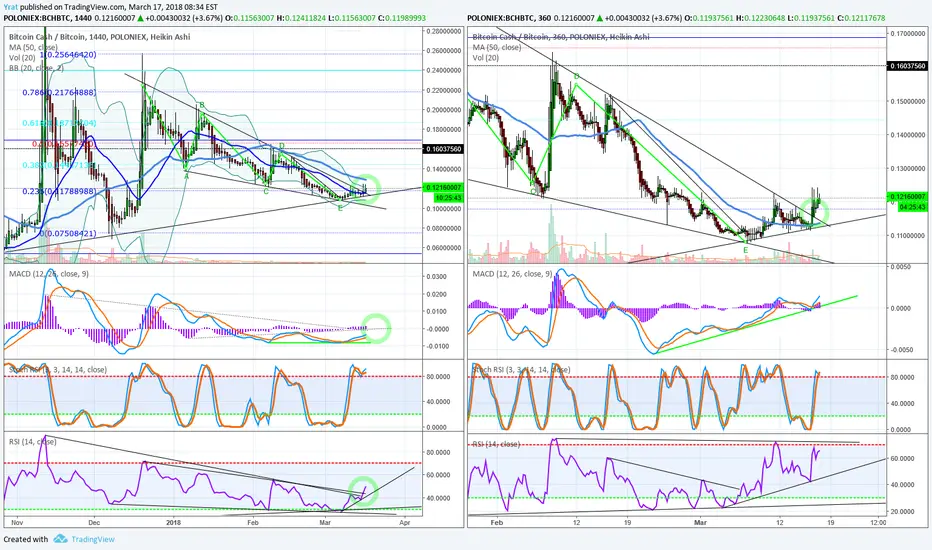Screen dimensions: 932x550
Task: Click Mar on the right time axis
Action: pos(701,523)
